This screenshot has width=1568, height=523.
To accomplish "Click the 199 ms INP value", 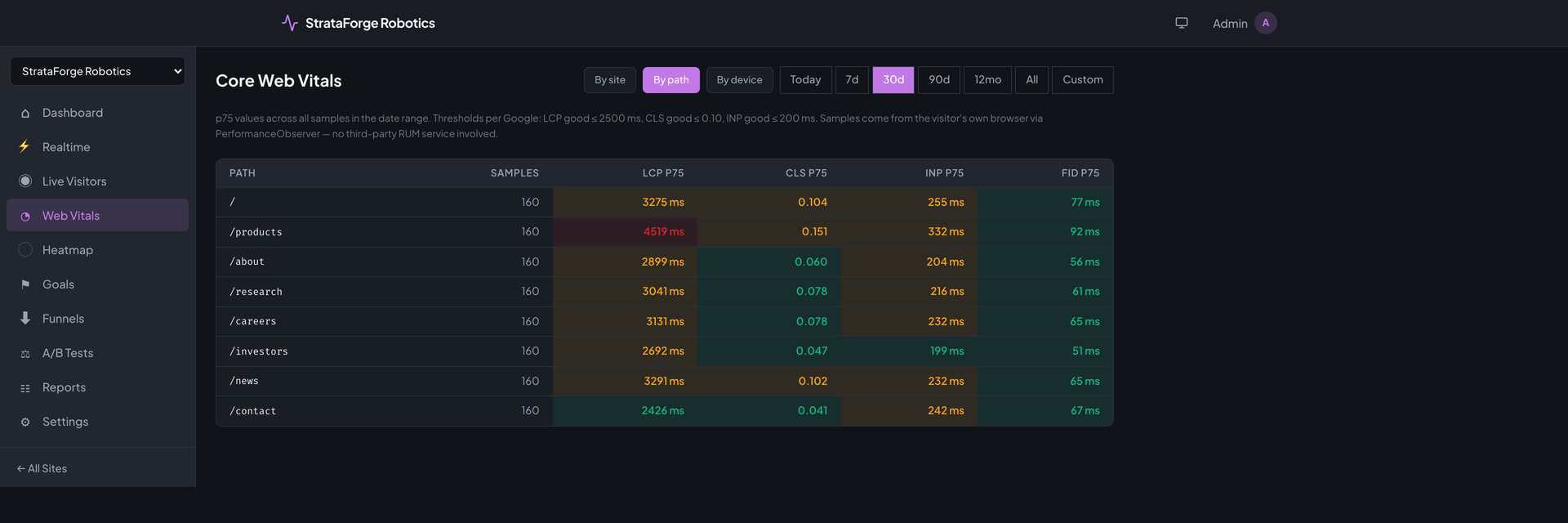I will (x=947, y=351).
